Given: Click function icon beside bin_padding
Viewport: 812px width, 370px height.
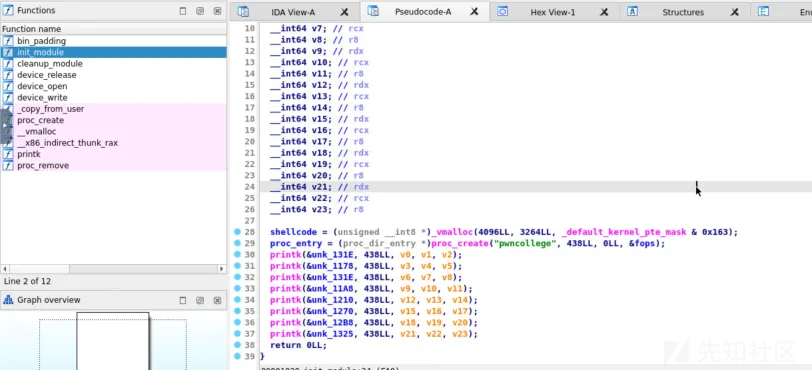Looking at the screenshot, I should click(x=8, y=41).
